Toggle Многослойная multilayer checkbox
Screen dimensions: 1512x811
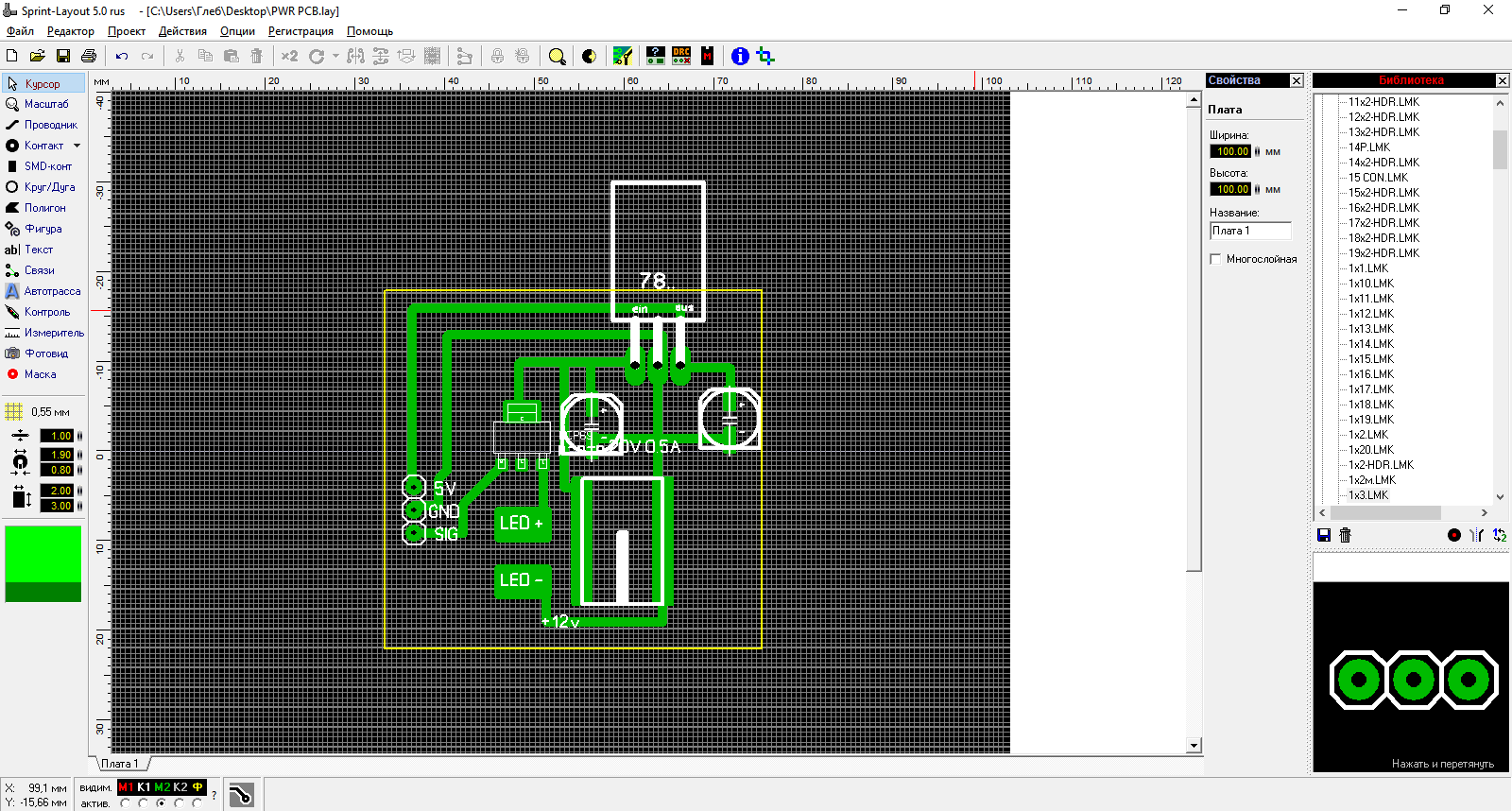[1216, 259]
